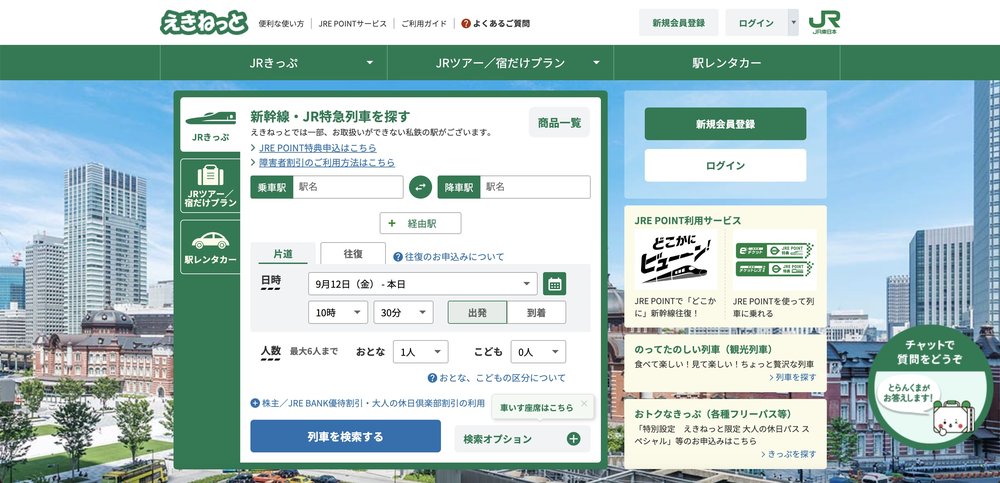Select the JRきっぷ side tab

210,124
